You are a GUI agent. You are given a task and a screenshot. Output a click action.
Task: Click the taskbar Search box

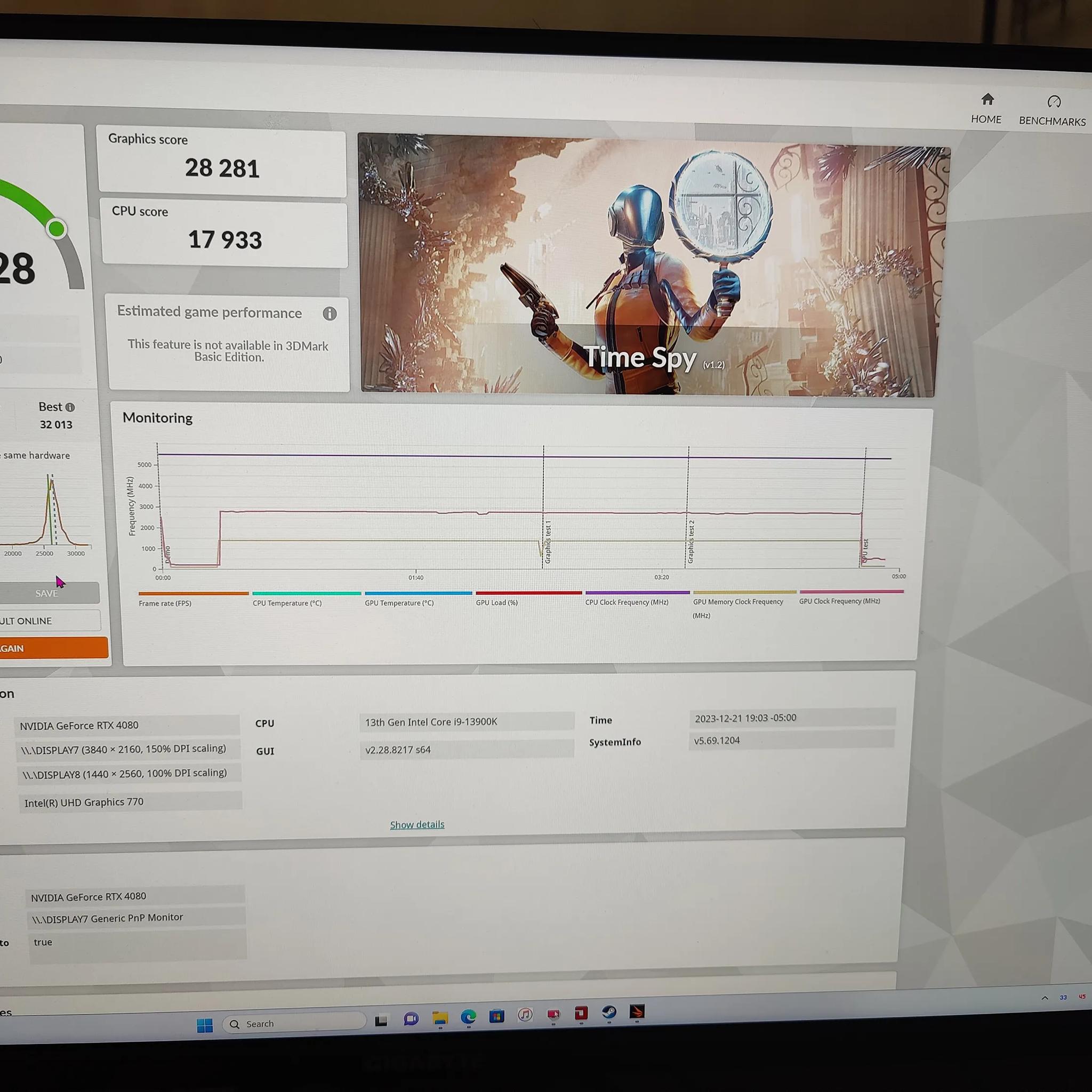pos(294,1024)
